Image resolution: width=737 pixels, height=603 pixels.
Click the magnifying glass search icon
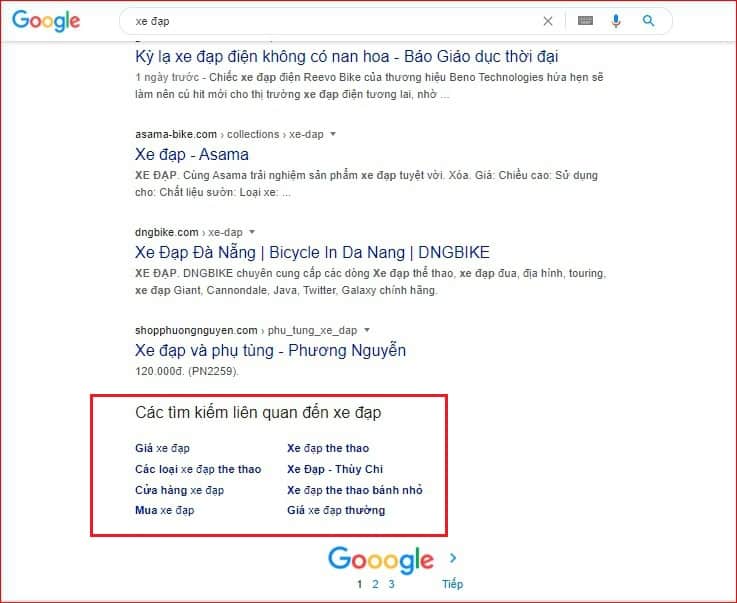click(x=648, y=21)
